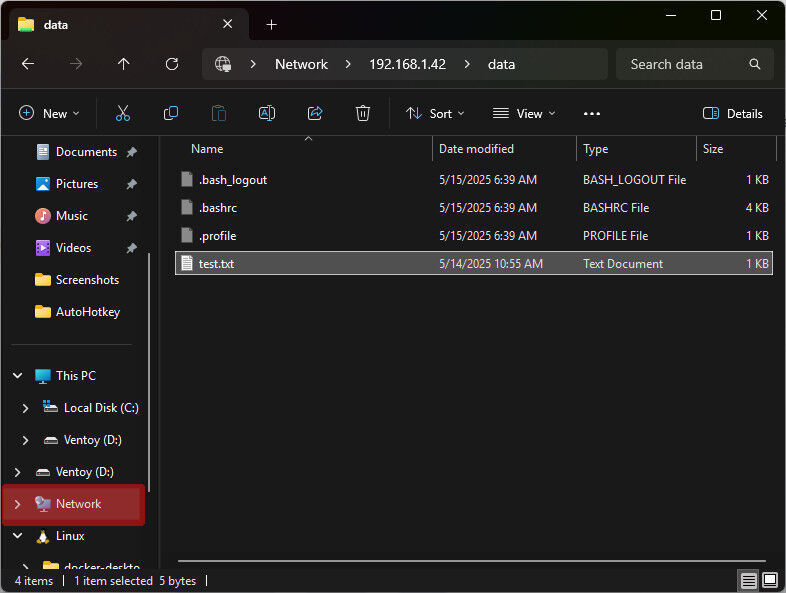The image size is (786, 593).
Task: Click 192.168.1.42 in the address breadcrumb
Action: coord(407,64)
